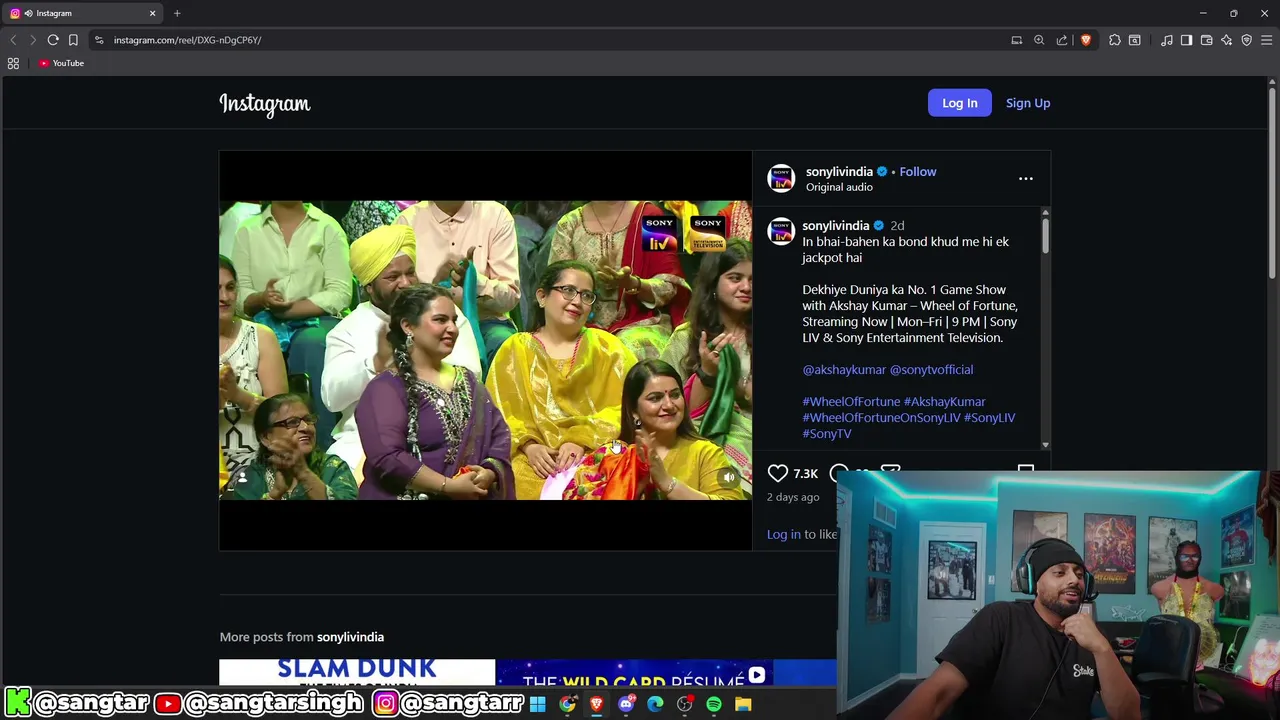1280x720 pixels.
Task: View site information icon in address bar
Action: click(x=99, y=40)
